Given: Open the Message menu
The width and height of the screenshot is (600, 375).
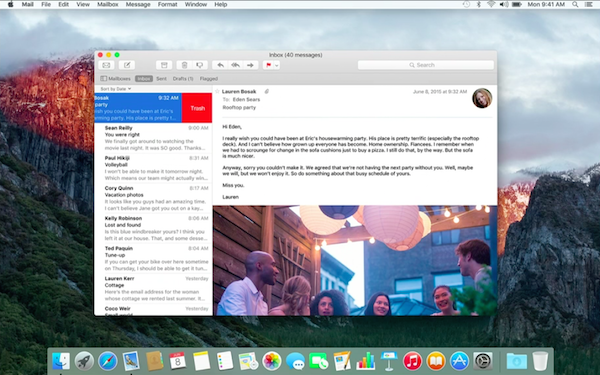Looking at the screenshot, I should coord(138,5).
